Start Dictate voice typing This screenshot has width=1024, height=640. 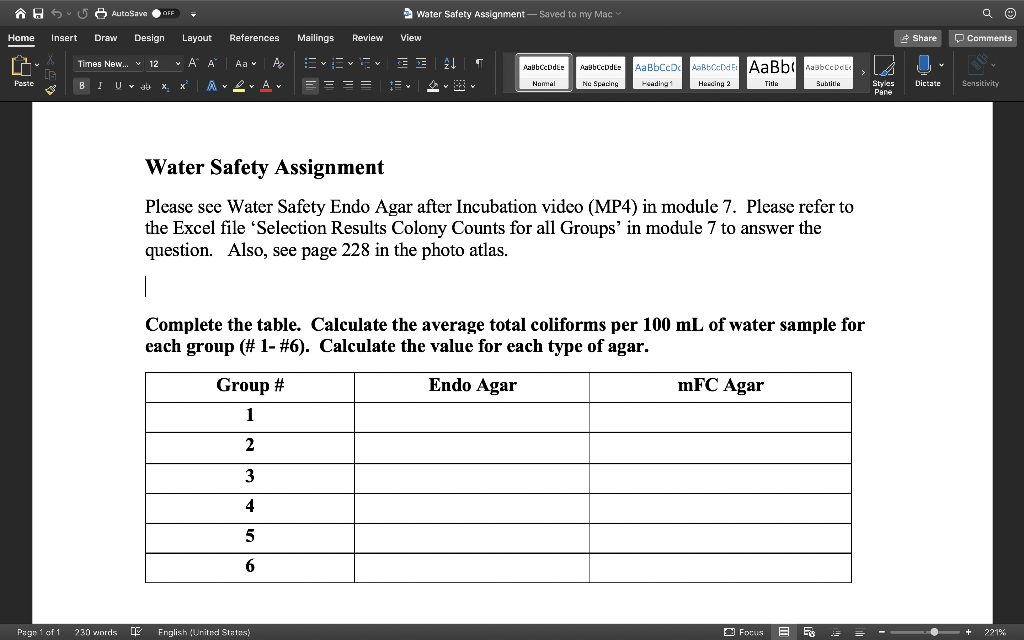927,68
